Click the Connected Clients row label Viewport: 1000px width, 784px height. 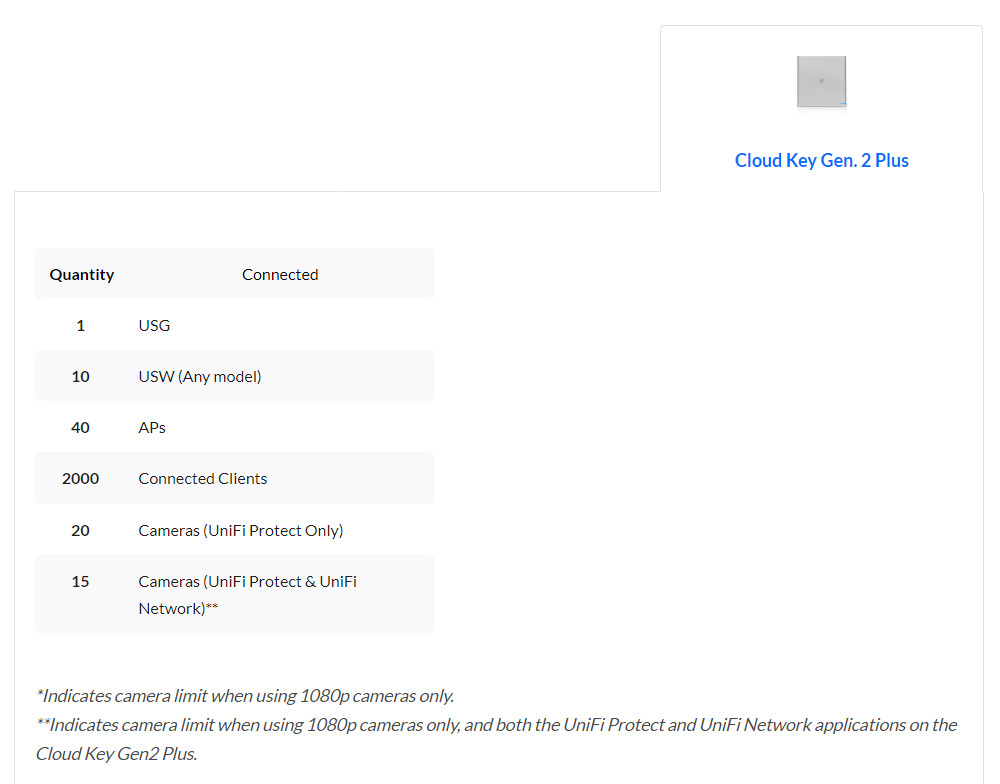pyautogui.click(x=203, y=479)
